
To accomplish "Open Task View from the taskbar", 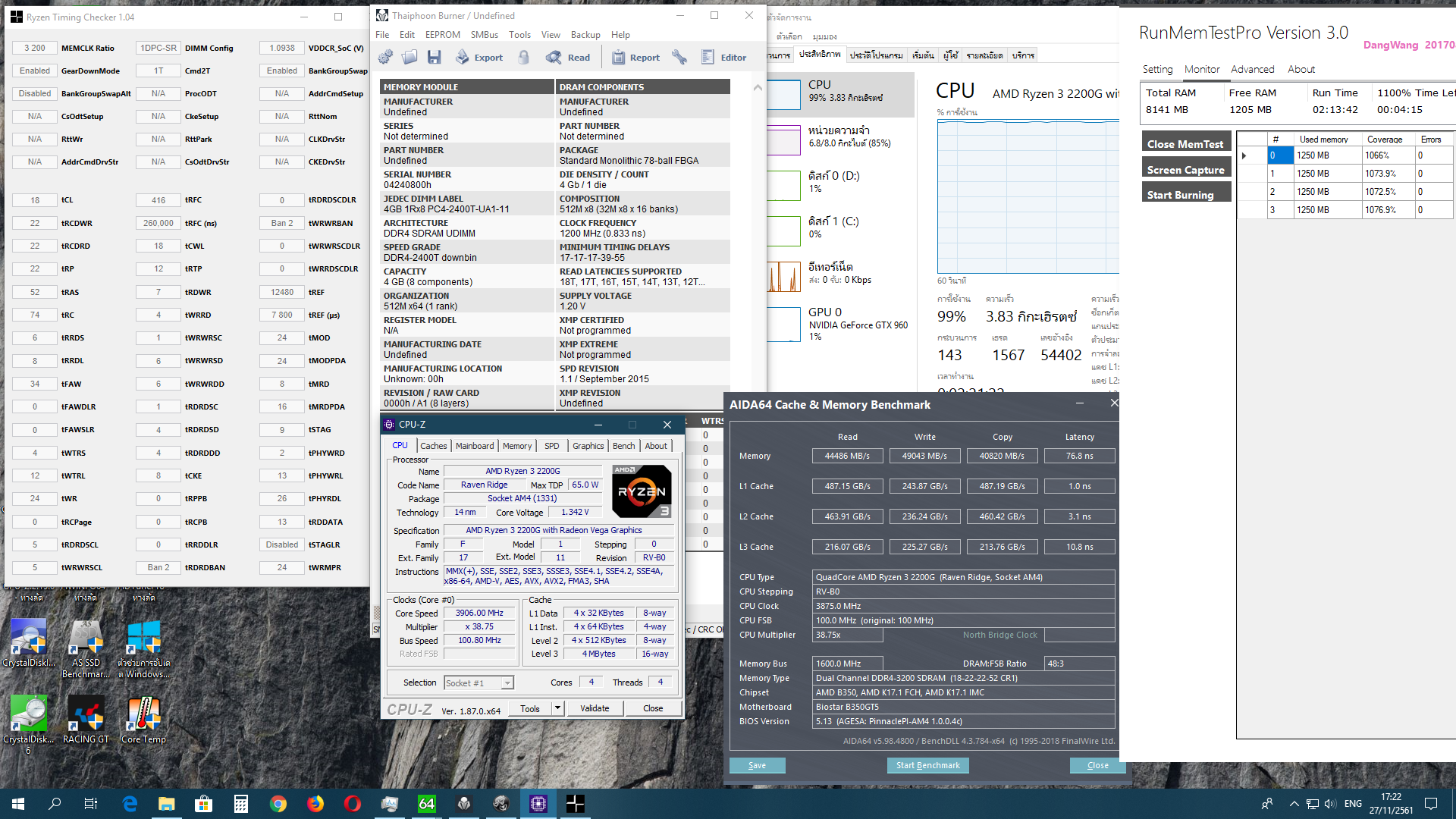I will coord(91,804).
